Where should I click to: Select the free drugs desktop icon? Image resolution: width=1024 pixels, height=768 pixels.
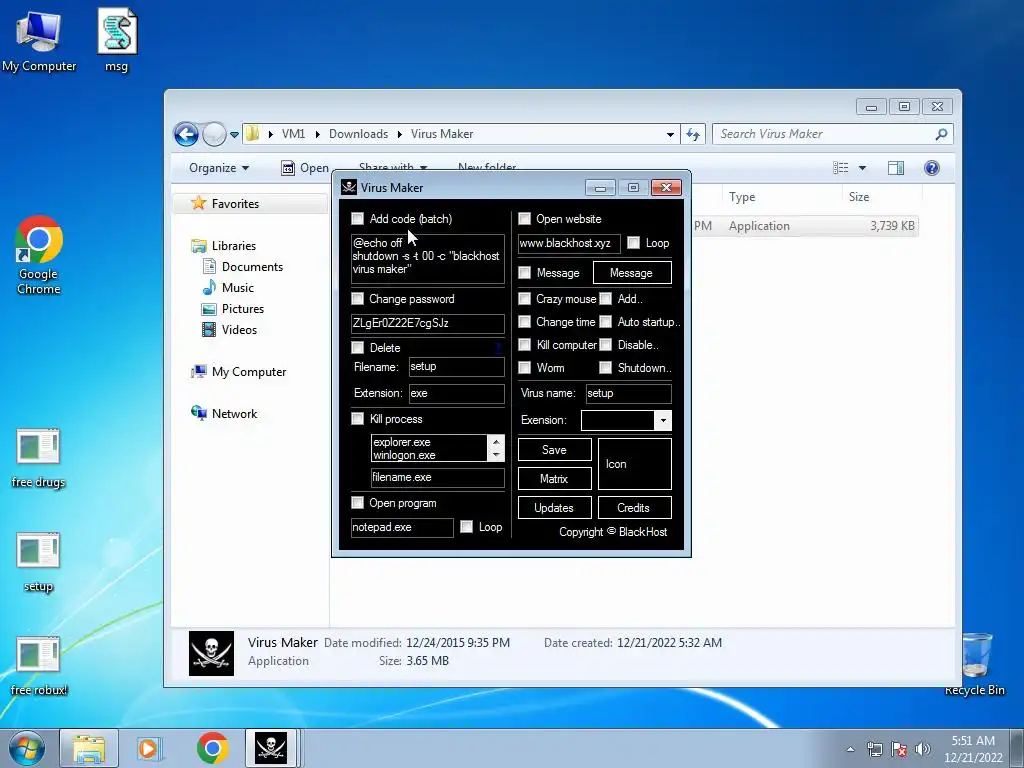[x=39, y=458]
